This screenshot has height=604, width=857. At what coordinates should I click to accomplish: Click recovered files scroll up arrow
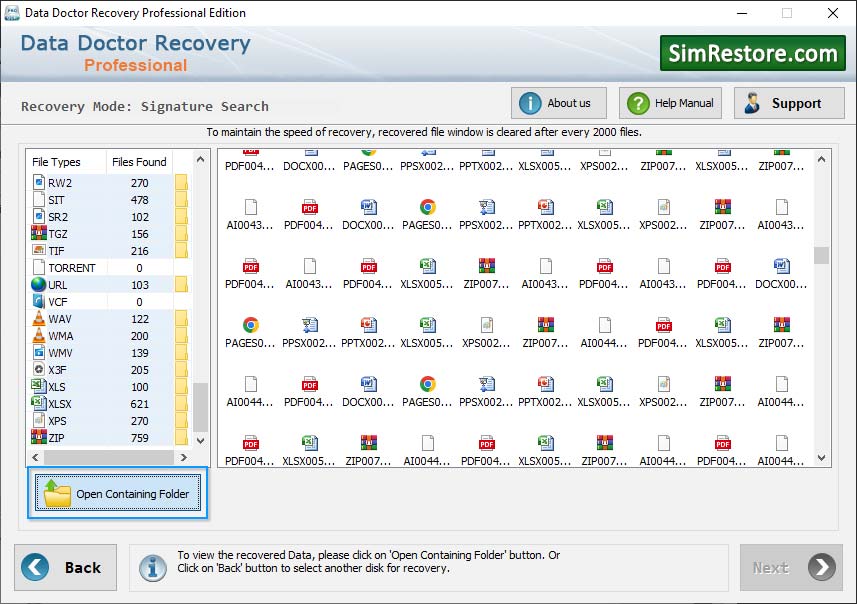point(821,159)
